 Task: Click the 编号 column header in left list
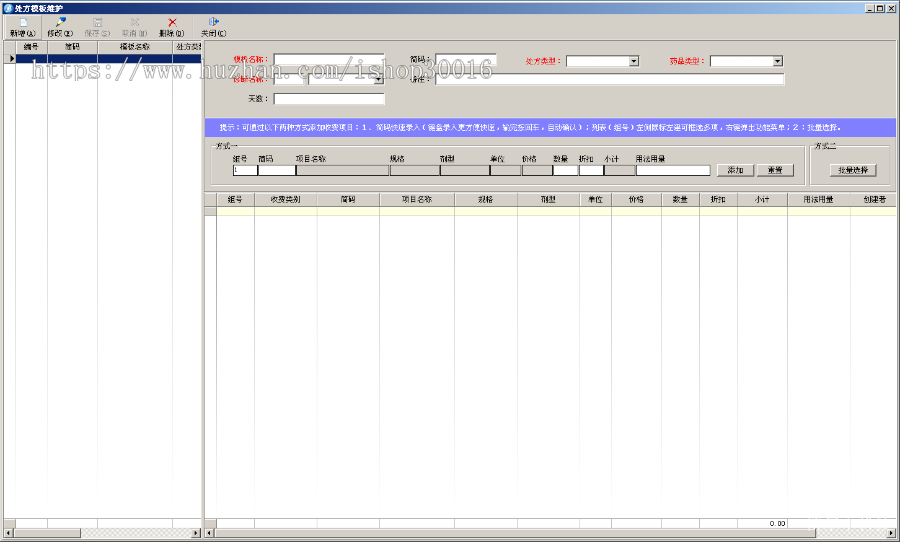[x=31, y=47]
